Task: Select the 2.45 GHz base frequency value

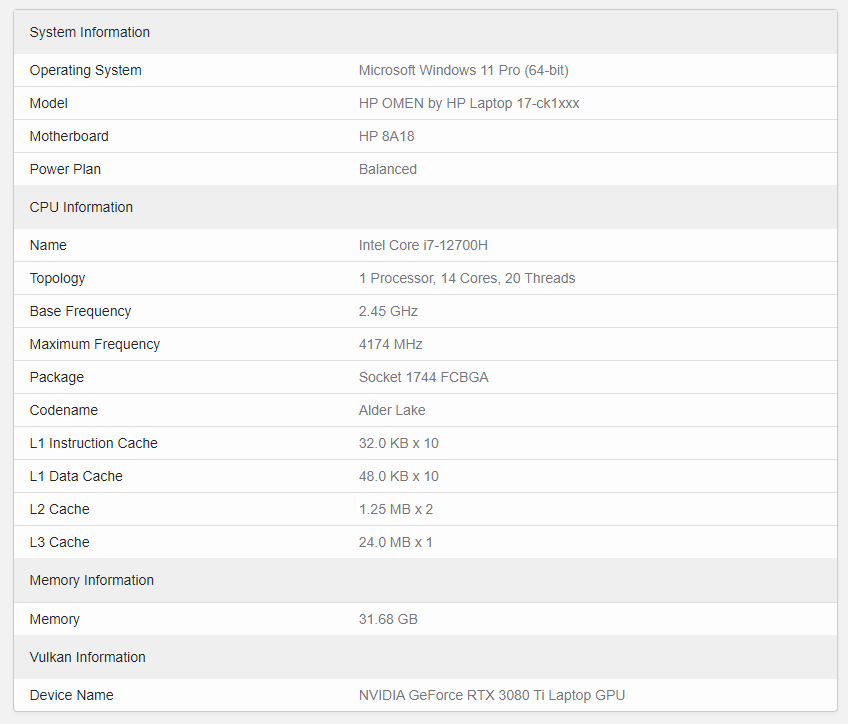Action: [x=388, y=311]
